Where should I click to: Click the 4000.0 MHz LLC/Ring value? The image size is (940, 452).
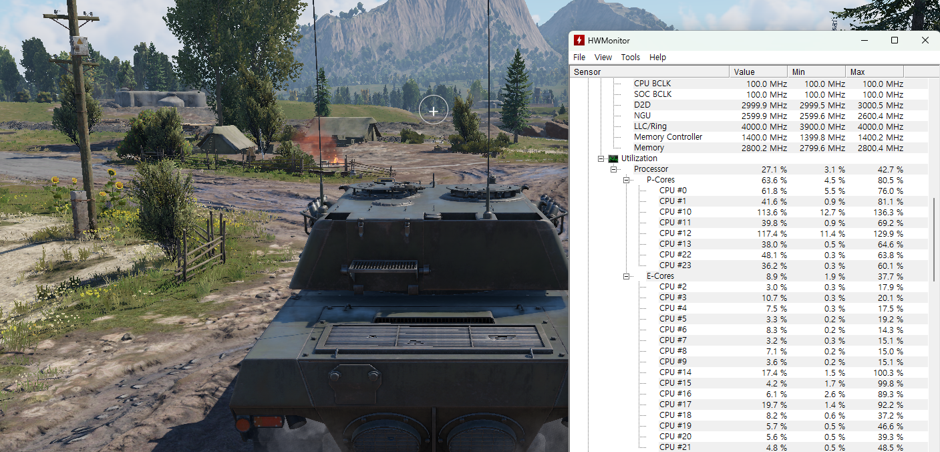pos(767,126)
